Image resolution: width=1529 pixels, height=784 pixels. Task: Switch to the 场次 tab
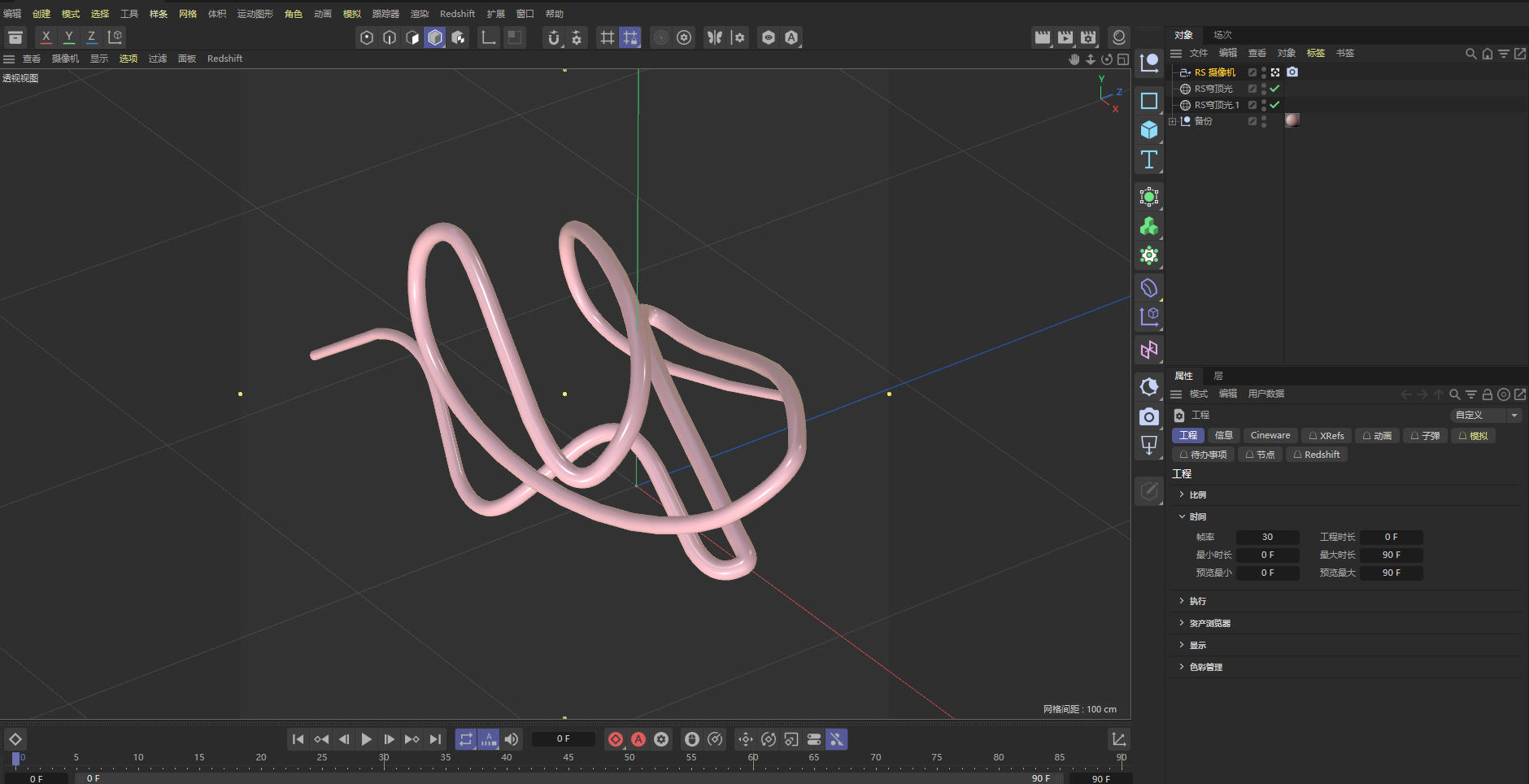click(1222, 35)
